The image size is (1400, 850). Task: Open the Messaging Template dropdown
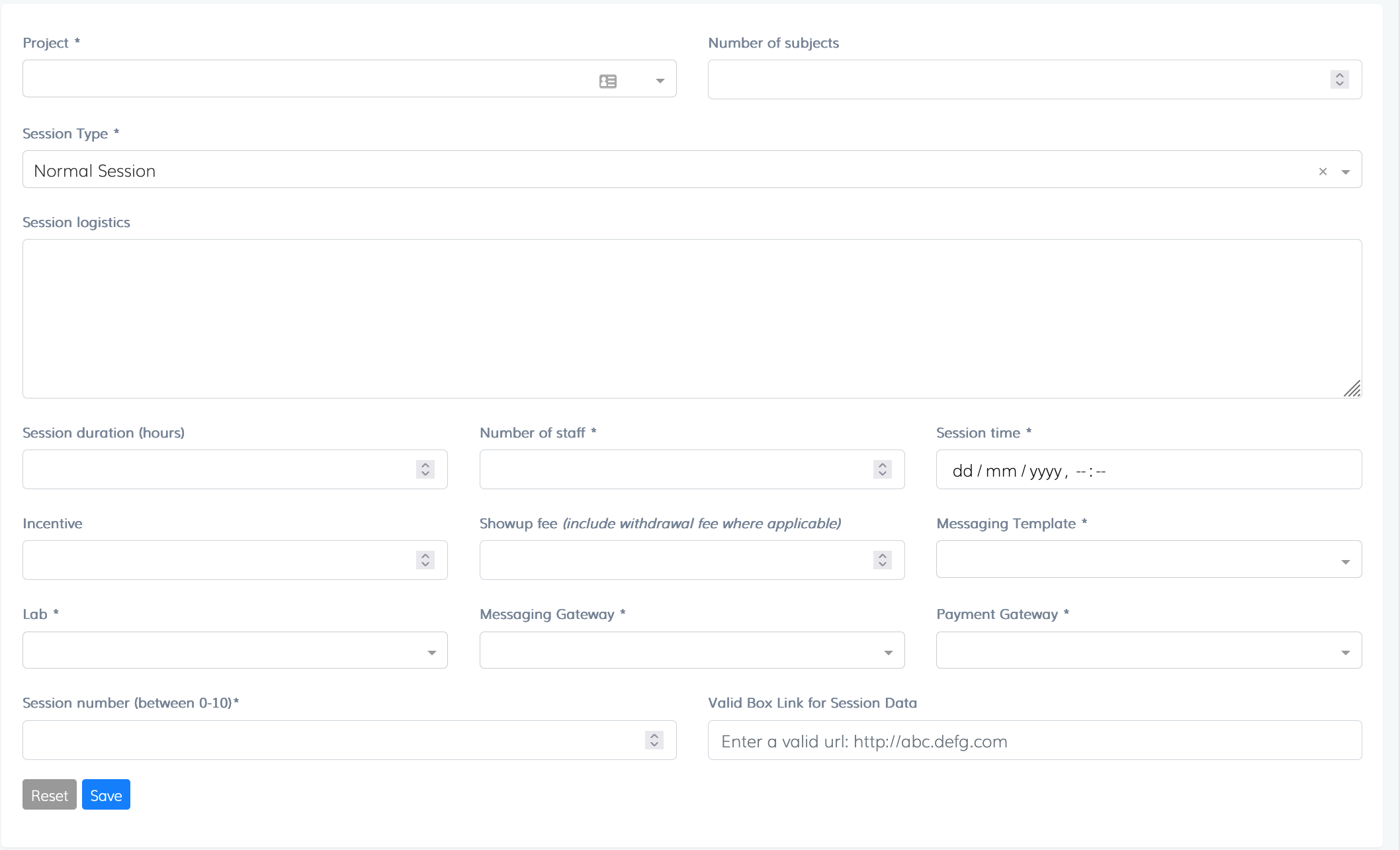1345,561
